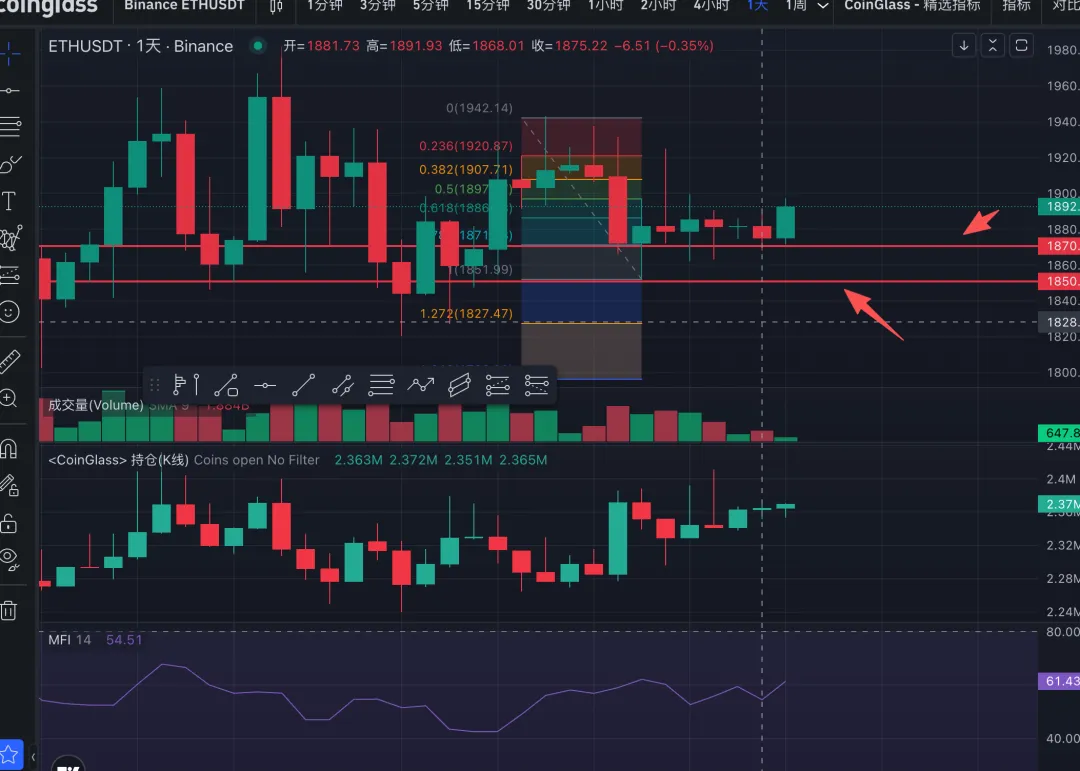
Task: Toggle the blue star favorites toolbar button
Action: coord(10,754)
